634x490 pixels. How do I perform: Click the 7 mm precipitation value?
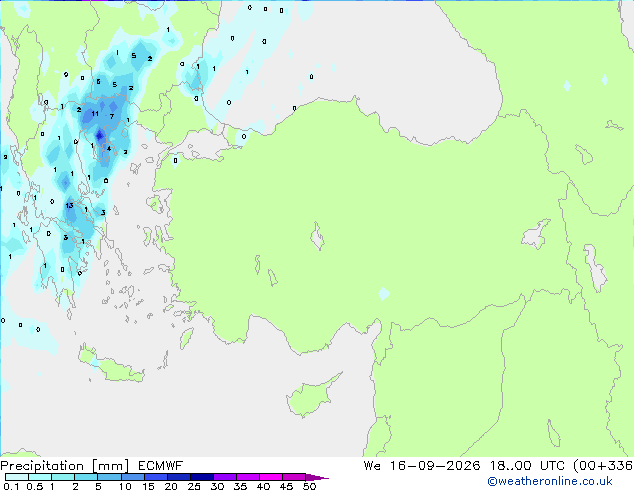pyautogui.click(x=112, y=117)
